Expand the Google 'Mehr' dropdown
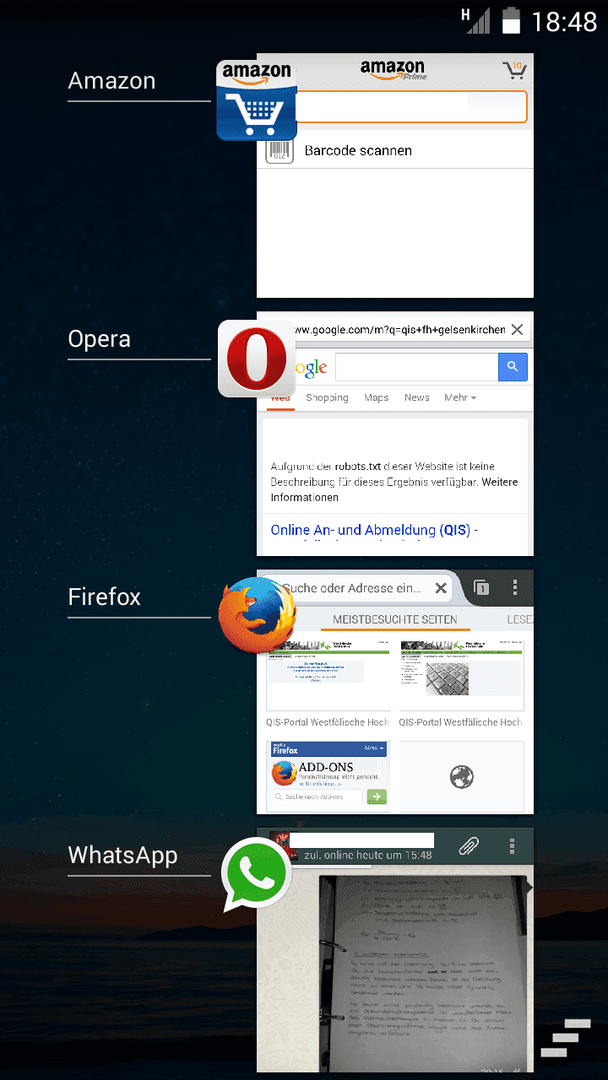This screenshot has width=608, height=1080. (461, 397)
